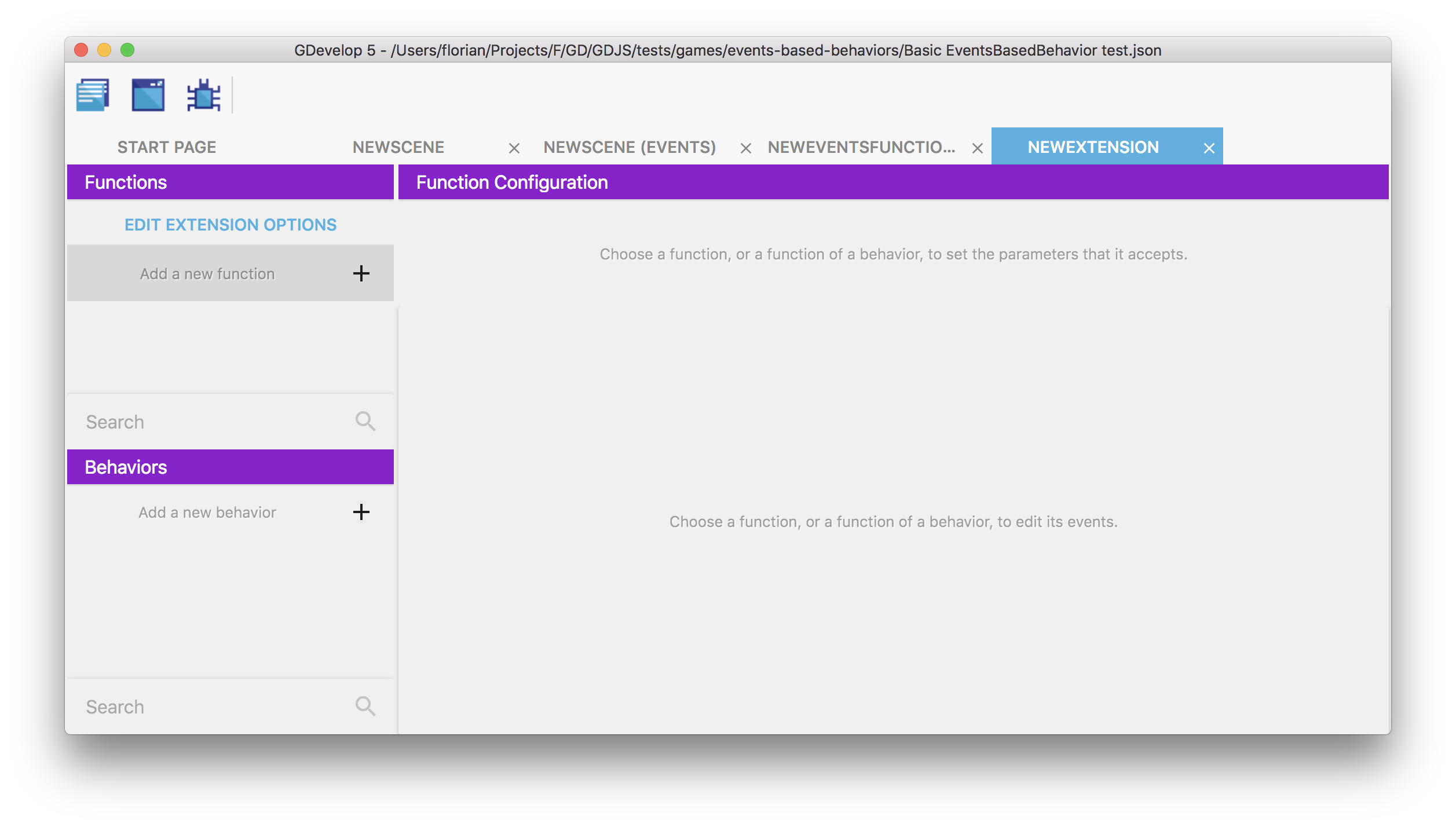Close the NEWSCENE (EVENTS) tab
This screenshot has width=1456, height=827.
coord(745,149)
